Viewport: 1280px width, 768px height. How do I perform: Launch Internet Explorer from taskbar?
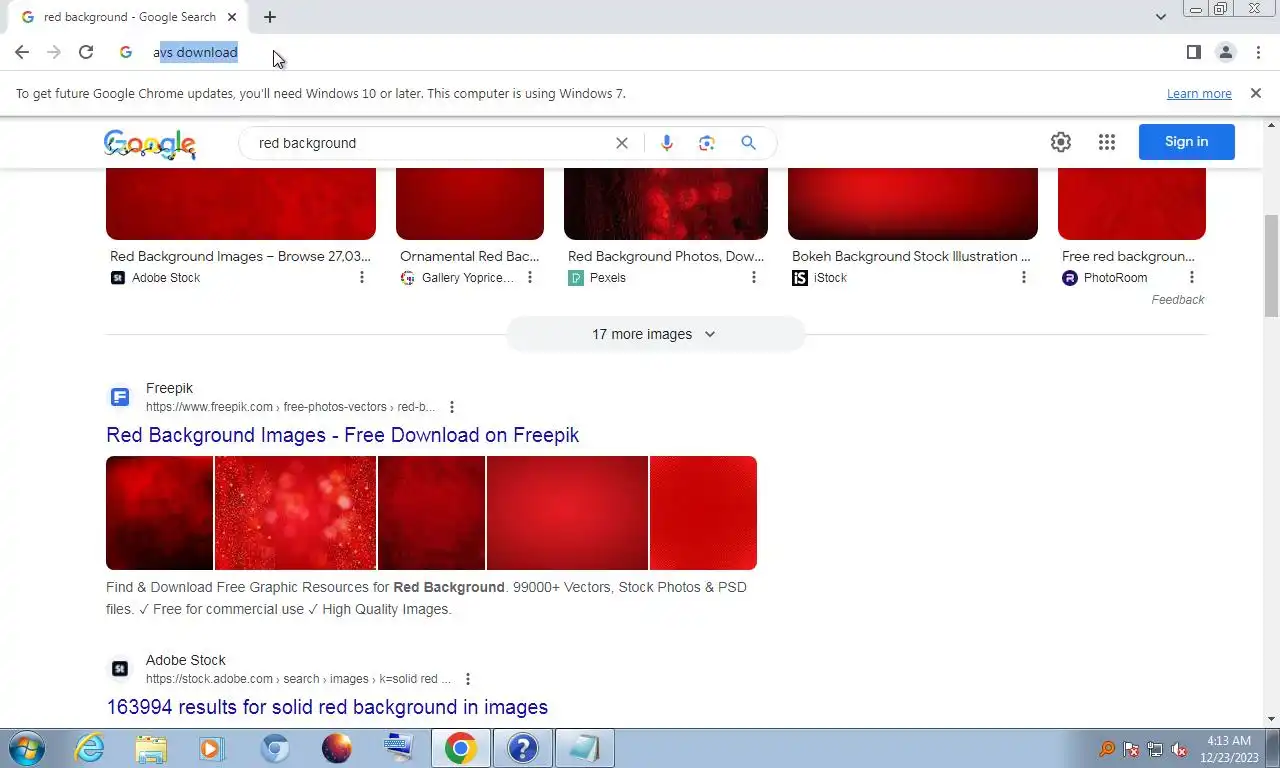[x=90, y=748]
